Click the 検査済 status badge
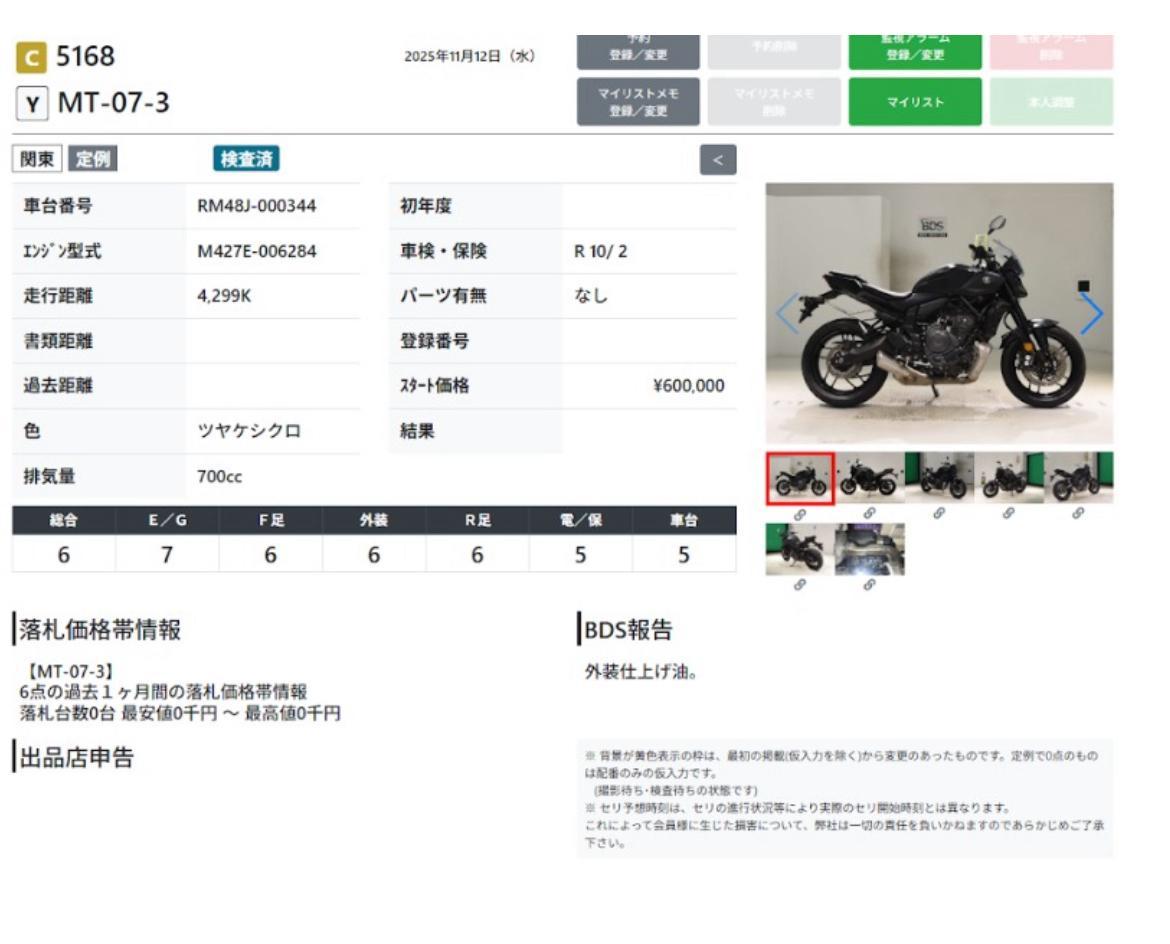Screen dimensions: 1170x944 (246, 159)
